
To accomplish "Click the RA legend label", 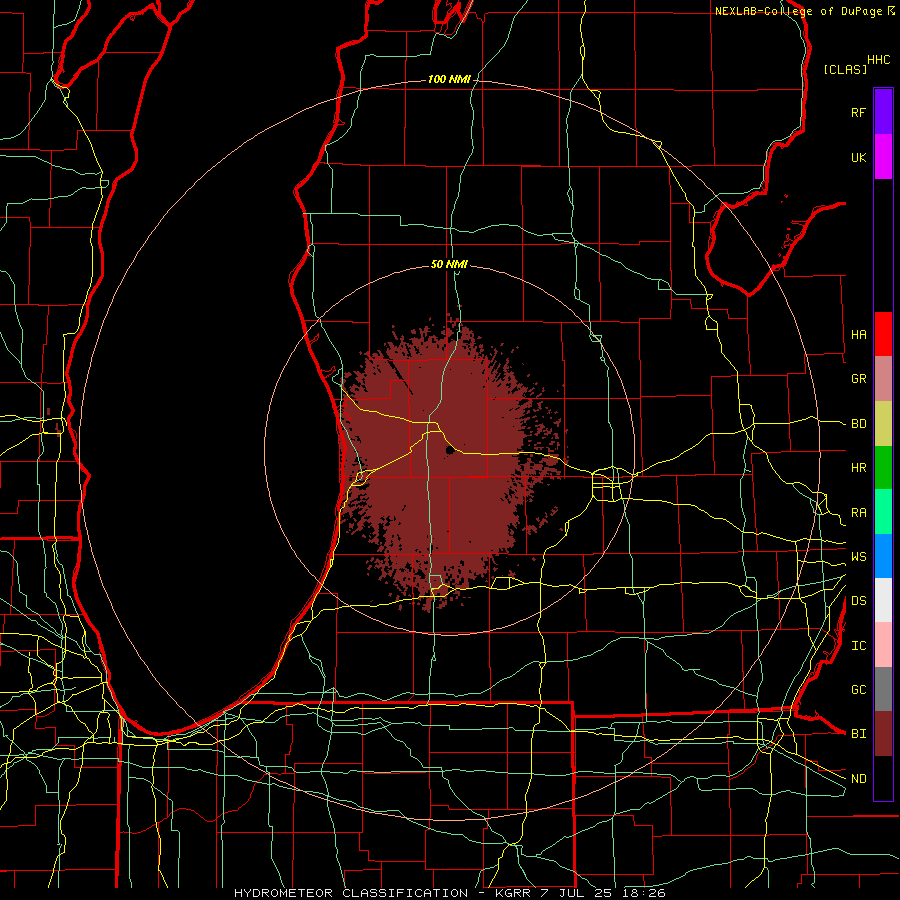I will tap(859, 513).
